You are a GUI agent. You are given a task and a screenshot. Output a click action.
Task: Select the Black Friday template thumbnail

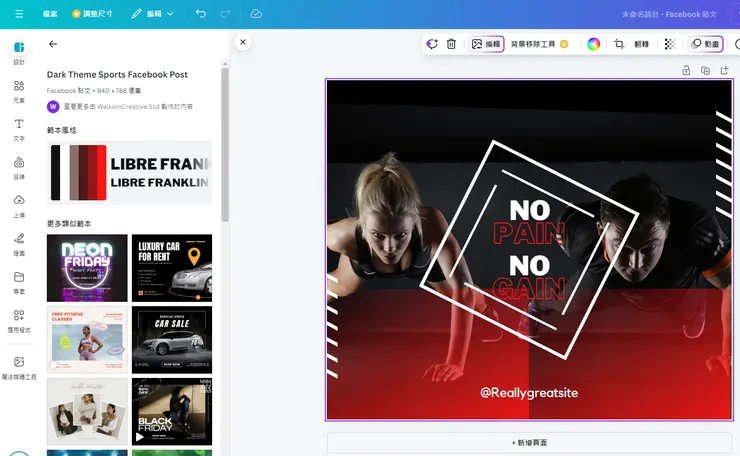(172, 412)
